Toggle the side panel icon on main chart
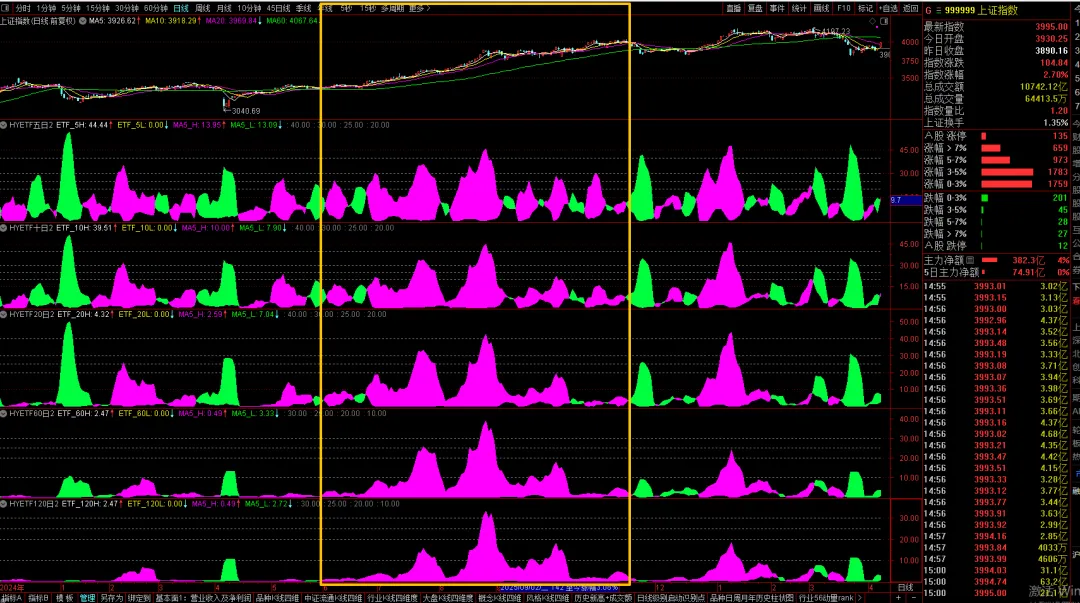 (884, 21)
